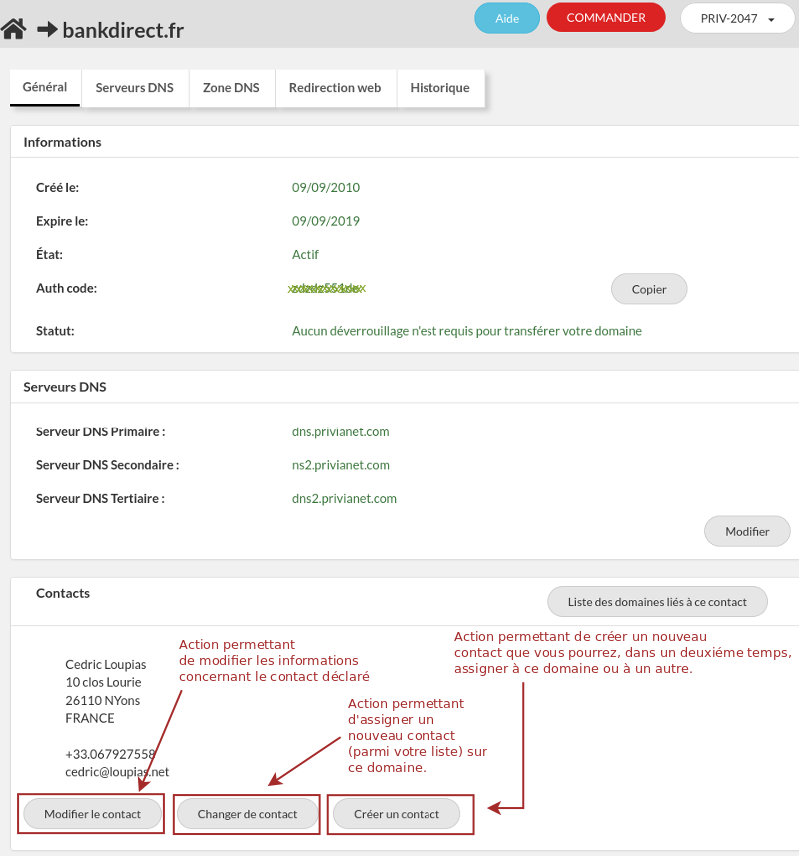Open Liste des domaines liés à ce contact
The image size is (800, 857).
coord(657,602)
